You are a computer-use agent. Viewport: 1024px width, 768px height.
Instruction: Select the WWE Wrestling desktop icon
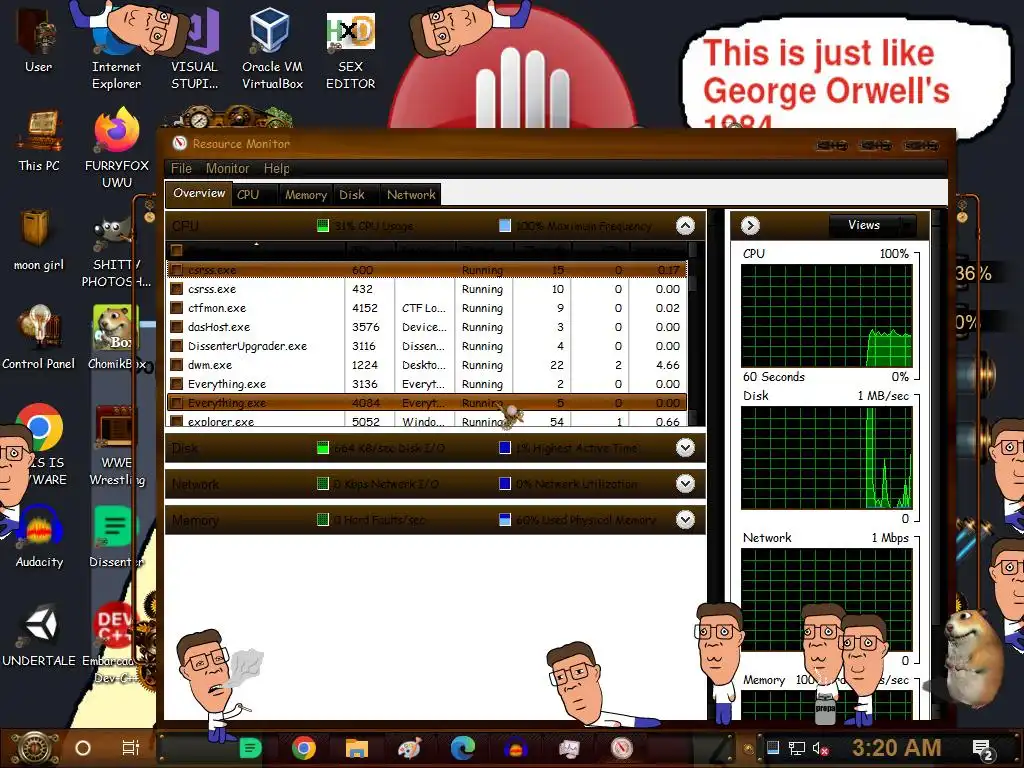[x=117, y=444]
